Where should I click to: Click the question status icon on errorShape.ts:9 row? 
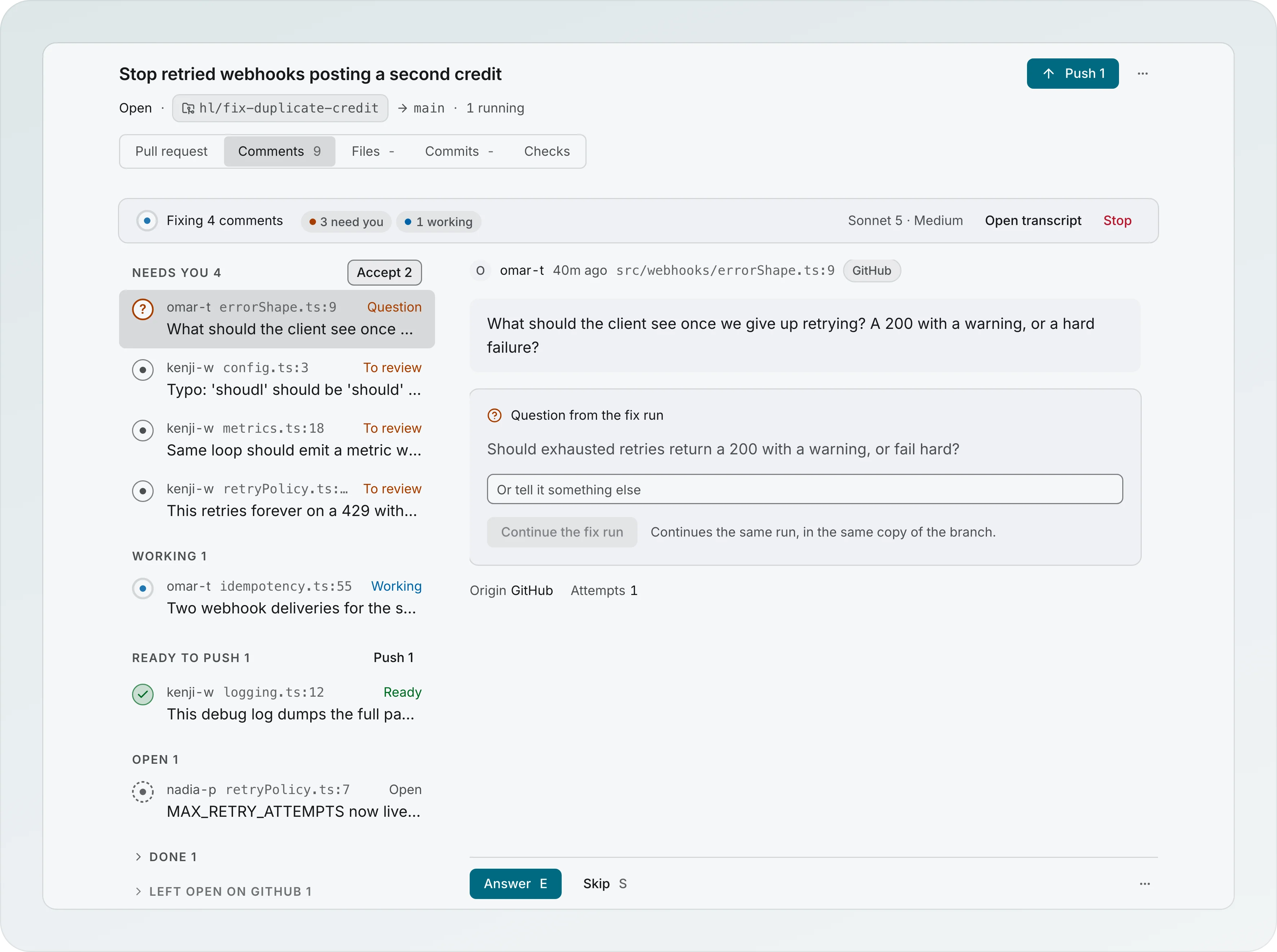click(x=142, y=309)
